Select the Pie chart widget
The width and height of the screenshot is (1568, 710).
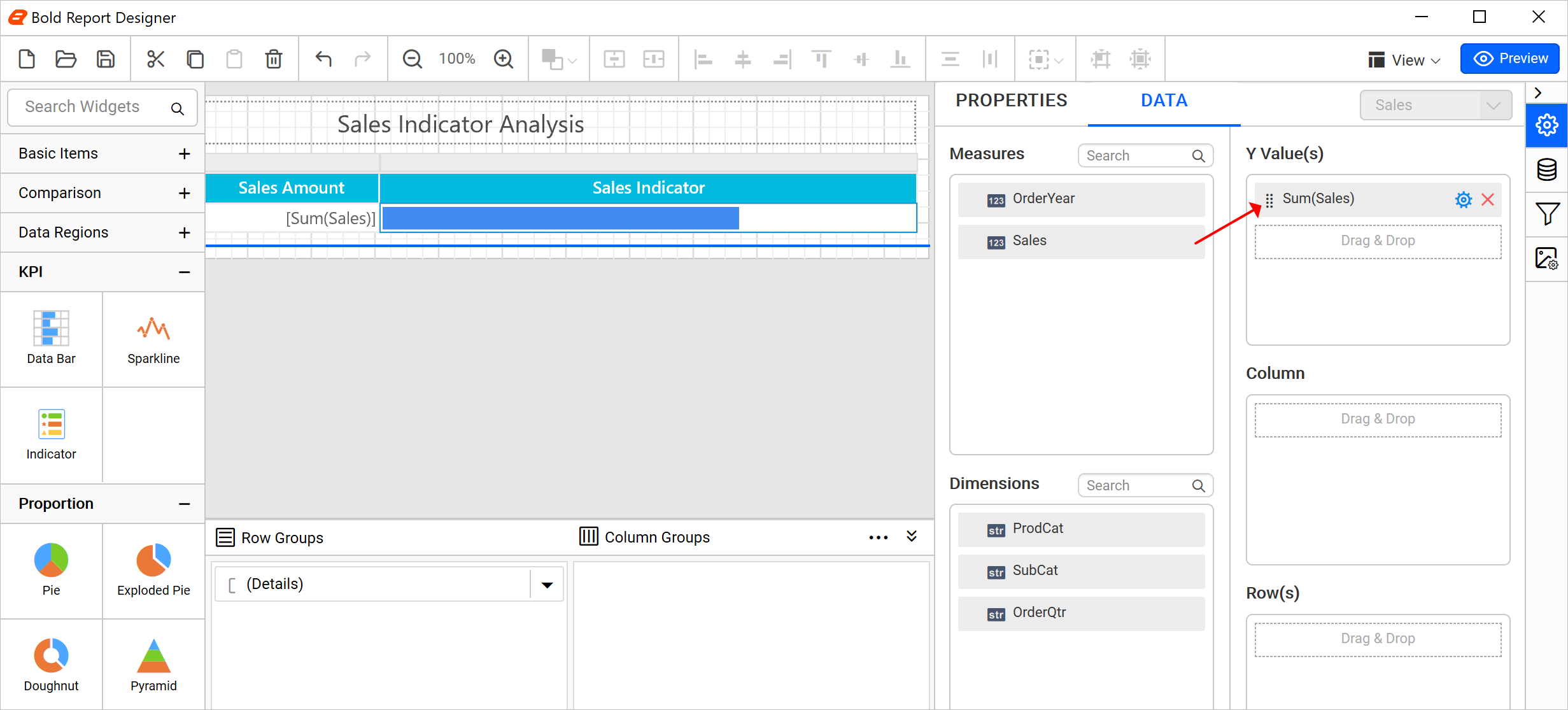coord(51,571)
